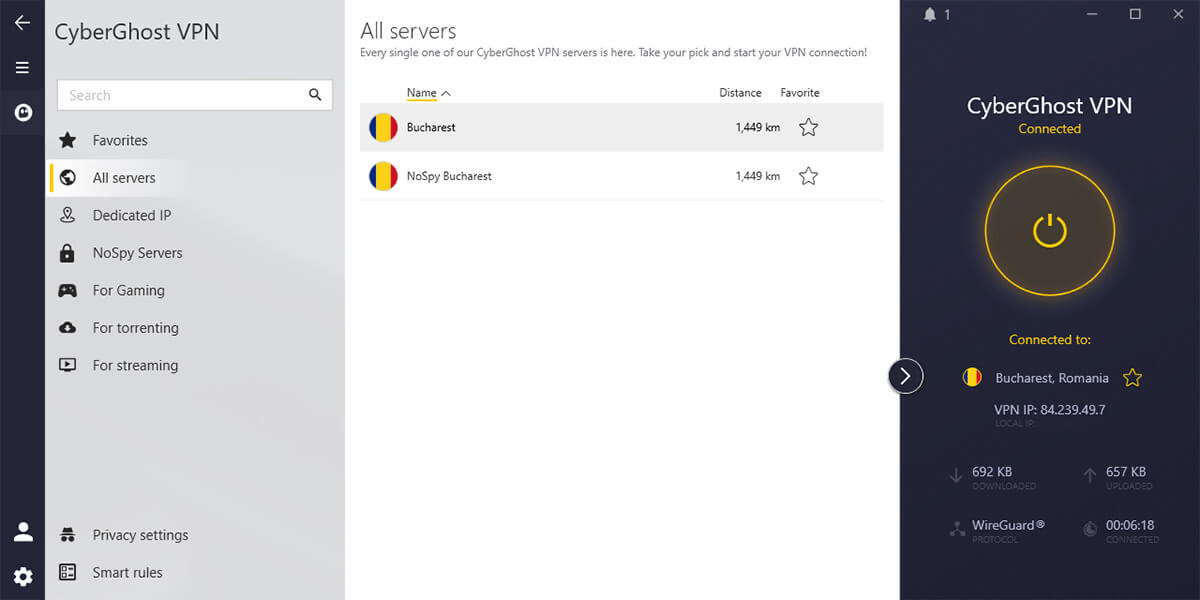The width and height of the screenshot is (1200, 600).
Task: Click the Romanian flag next to Bucharest, Romania
Action: click(x=972, y=377)
